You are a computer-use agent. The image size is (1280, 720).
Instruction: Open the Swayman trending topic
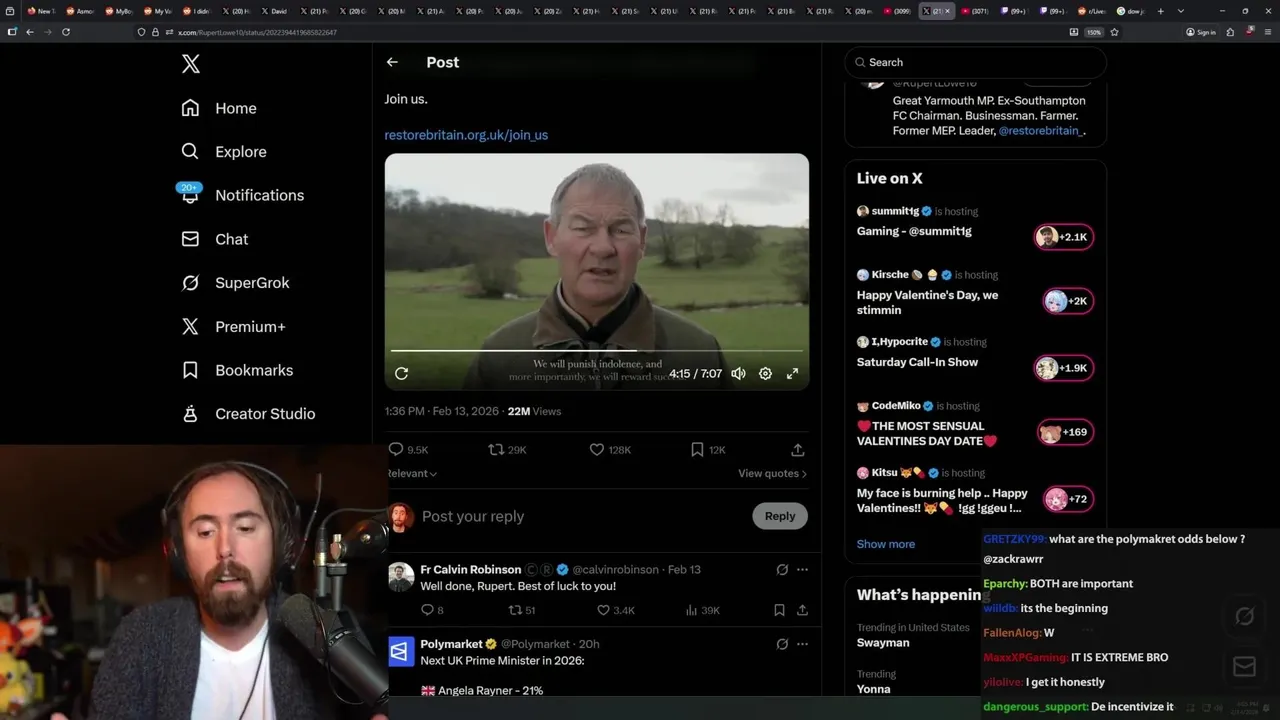coord(883,643)
